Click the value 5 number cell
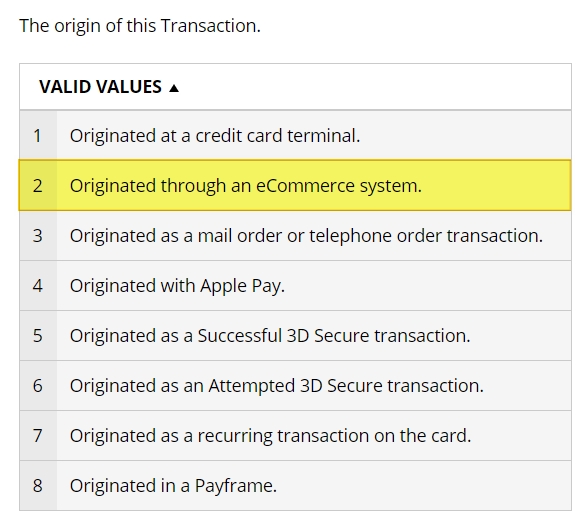This screenshot has width=588, height=518. (x=38, y=335)
